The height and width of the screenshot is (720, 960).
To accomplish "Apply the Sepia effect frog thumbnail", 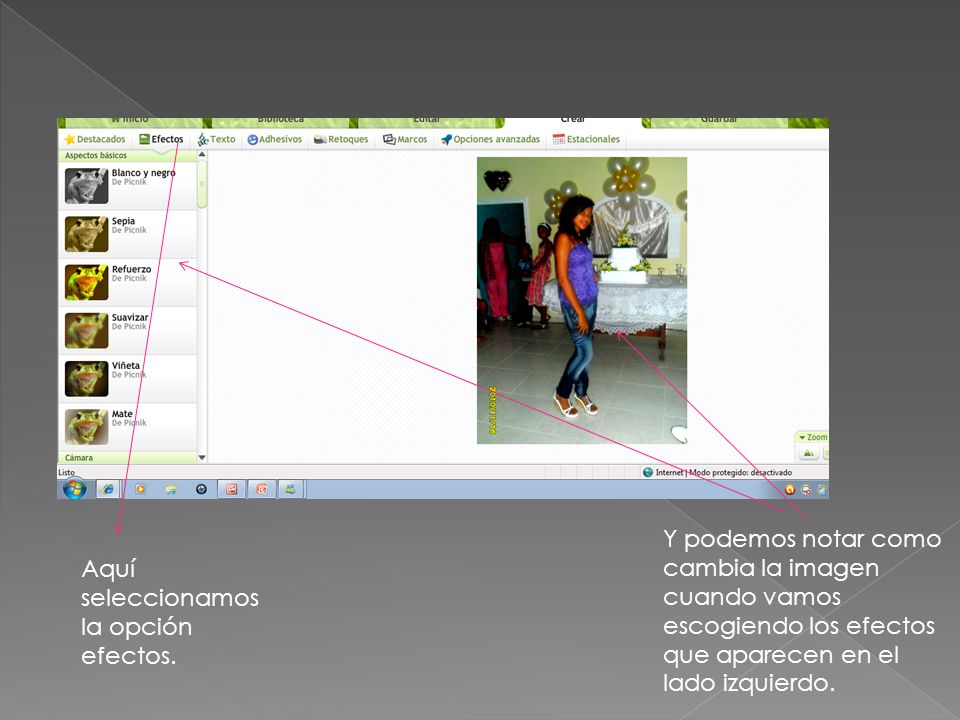I will coord(86,234).
